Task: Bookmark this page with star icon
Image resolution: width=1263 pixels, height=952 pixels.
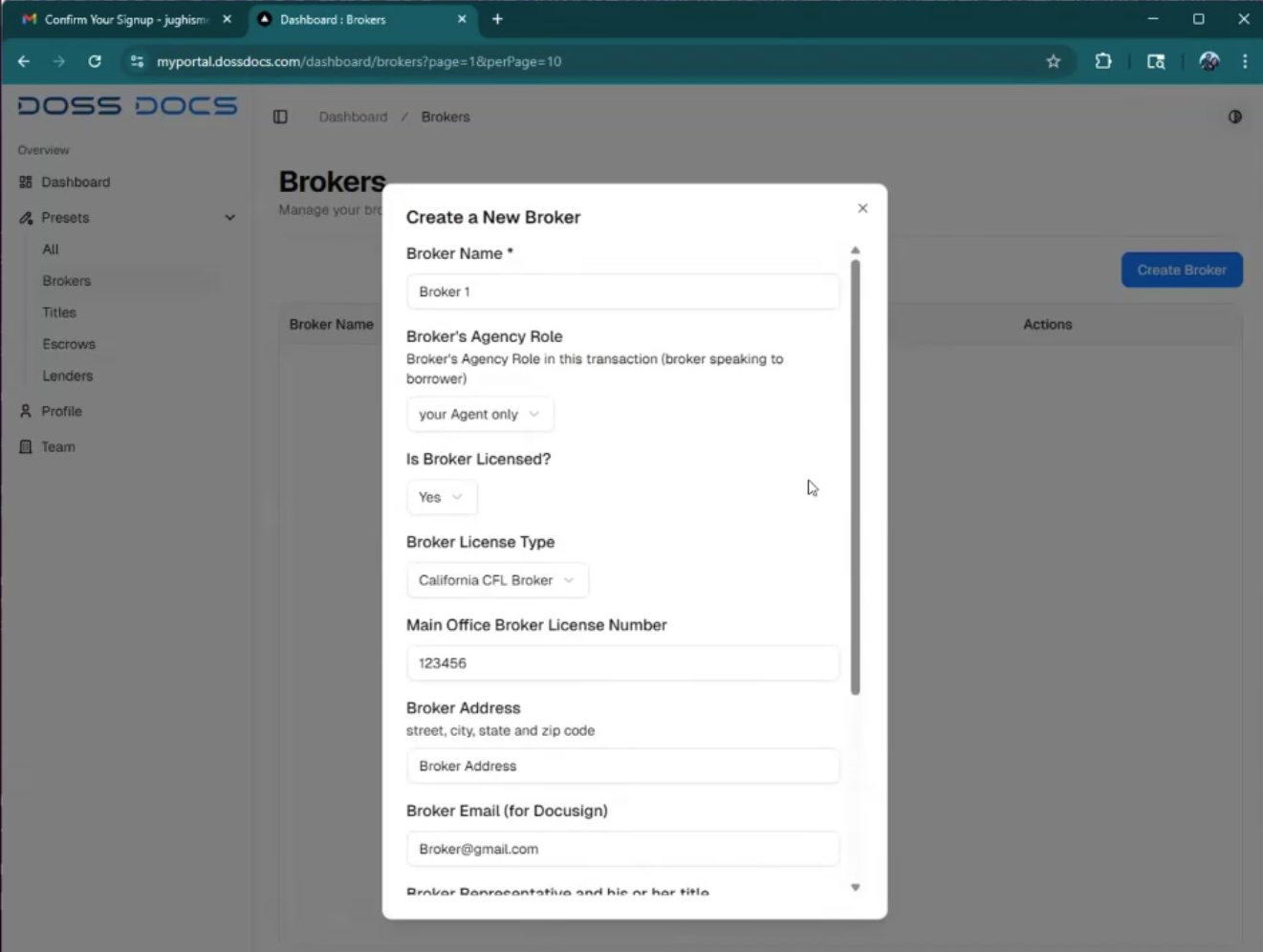Action: click(x=1053, y=61)
